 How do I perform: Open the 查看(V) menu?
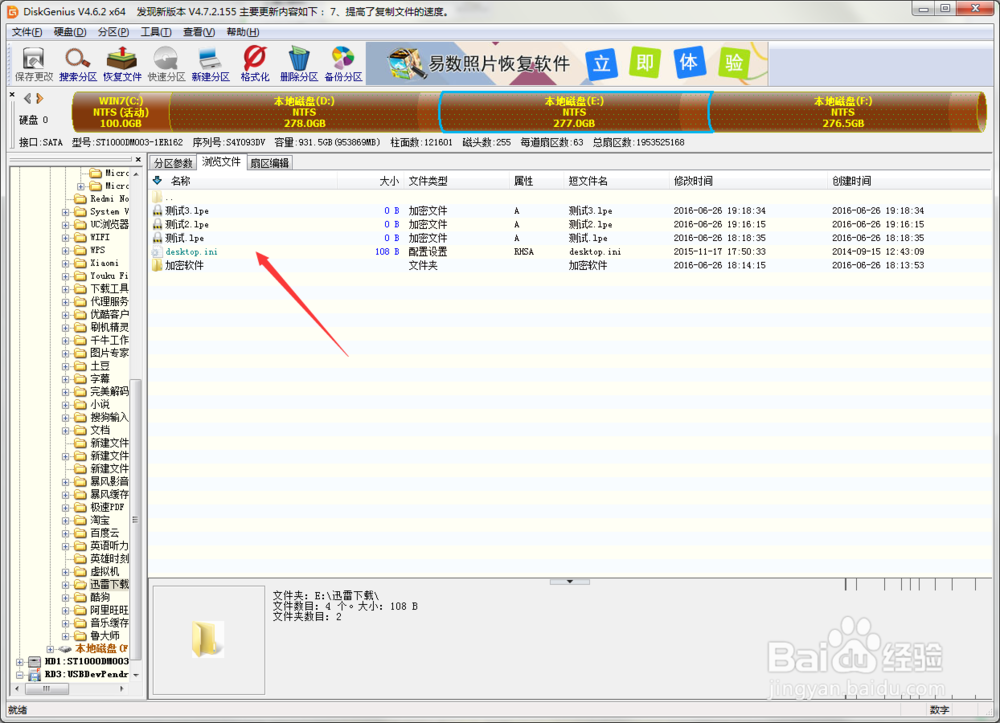(199, 32)
